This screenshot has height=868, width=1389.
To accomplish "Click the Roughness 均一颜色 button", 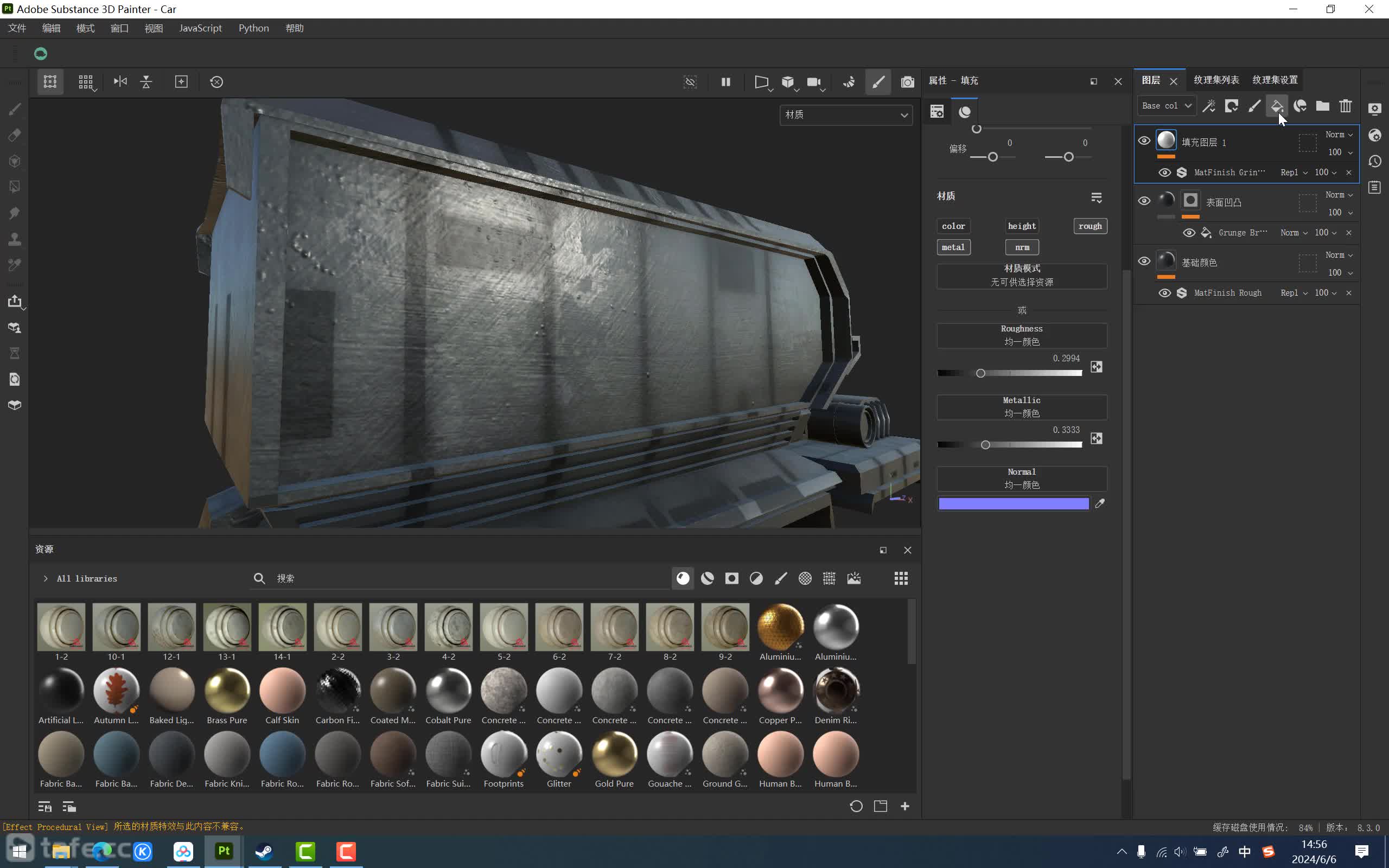I will pos(1022,335).
